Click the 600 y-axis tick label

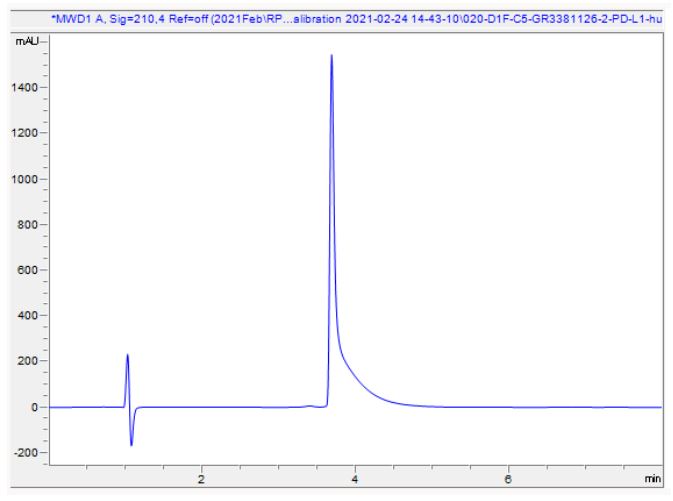point(27,270)
